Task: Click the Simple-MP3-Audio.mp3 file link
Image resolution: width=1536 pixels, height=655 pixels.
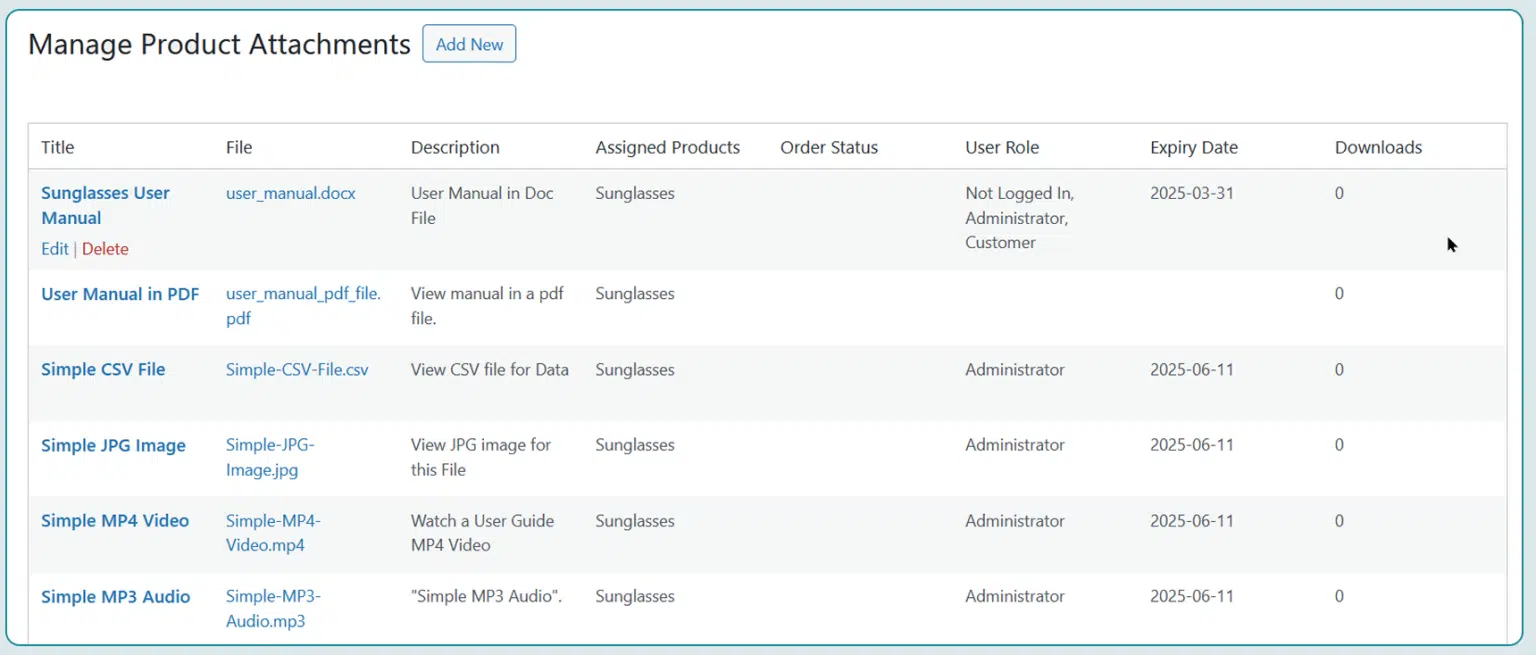Action: (x=273, y=609)
